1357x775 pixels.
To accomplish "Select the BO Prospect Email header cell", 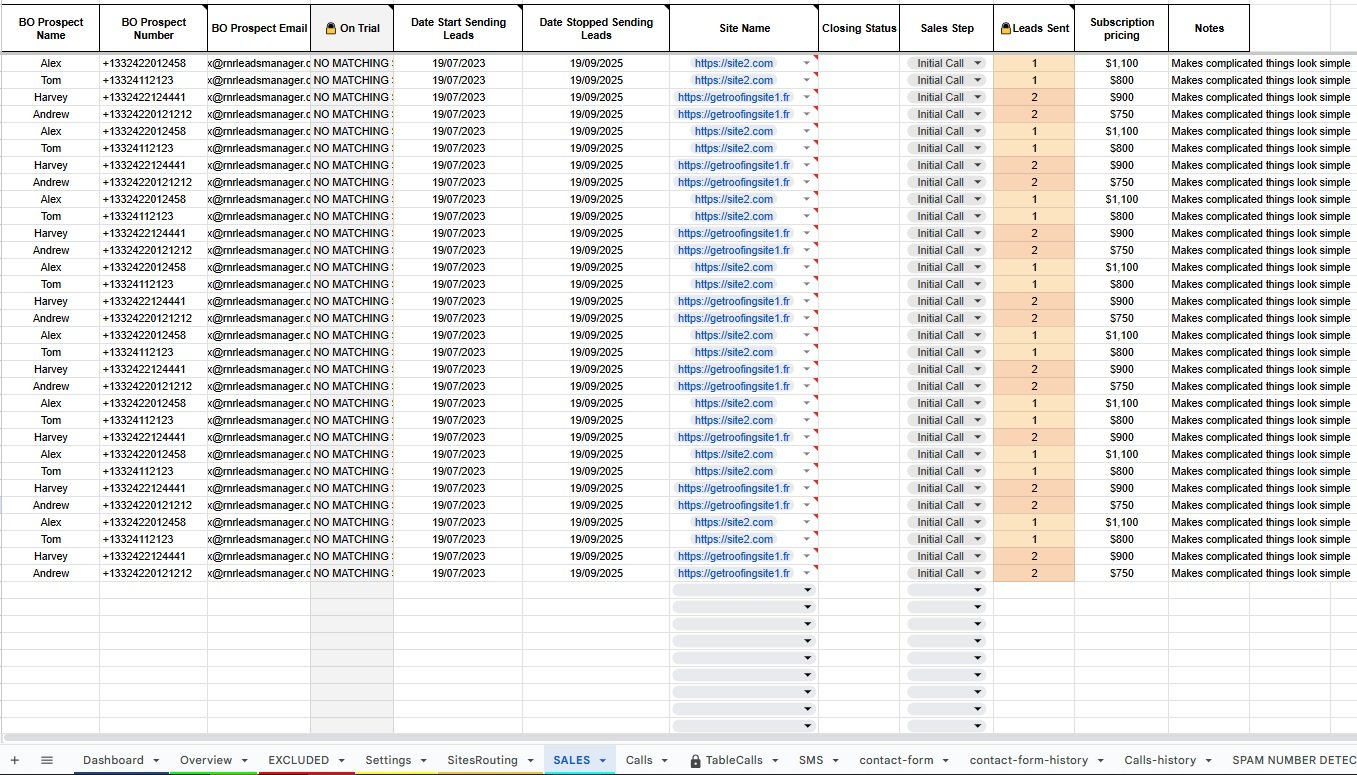I will [259, 28].
